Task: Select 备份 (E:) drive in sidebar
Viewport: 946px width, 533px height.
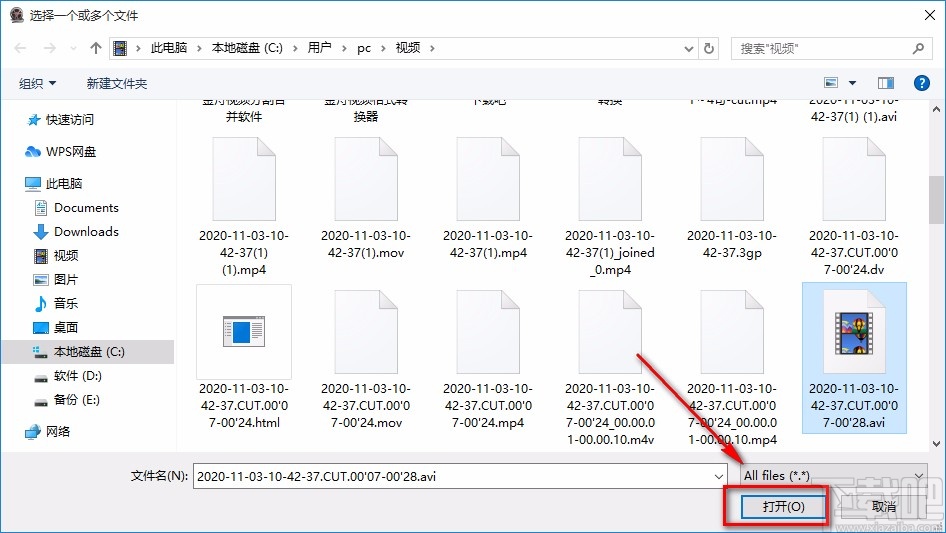Action: [x=67, y=400]
